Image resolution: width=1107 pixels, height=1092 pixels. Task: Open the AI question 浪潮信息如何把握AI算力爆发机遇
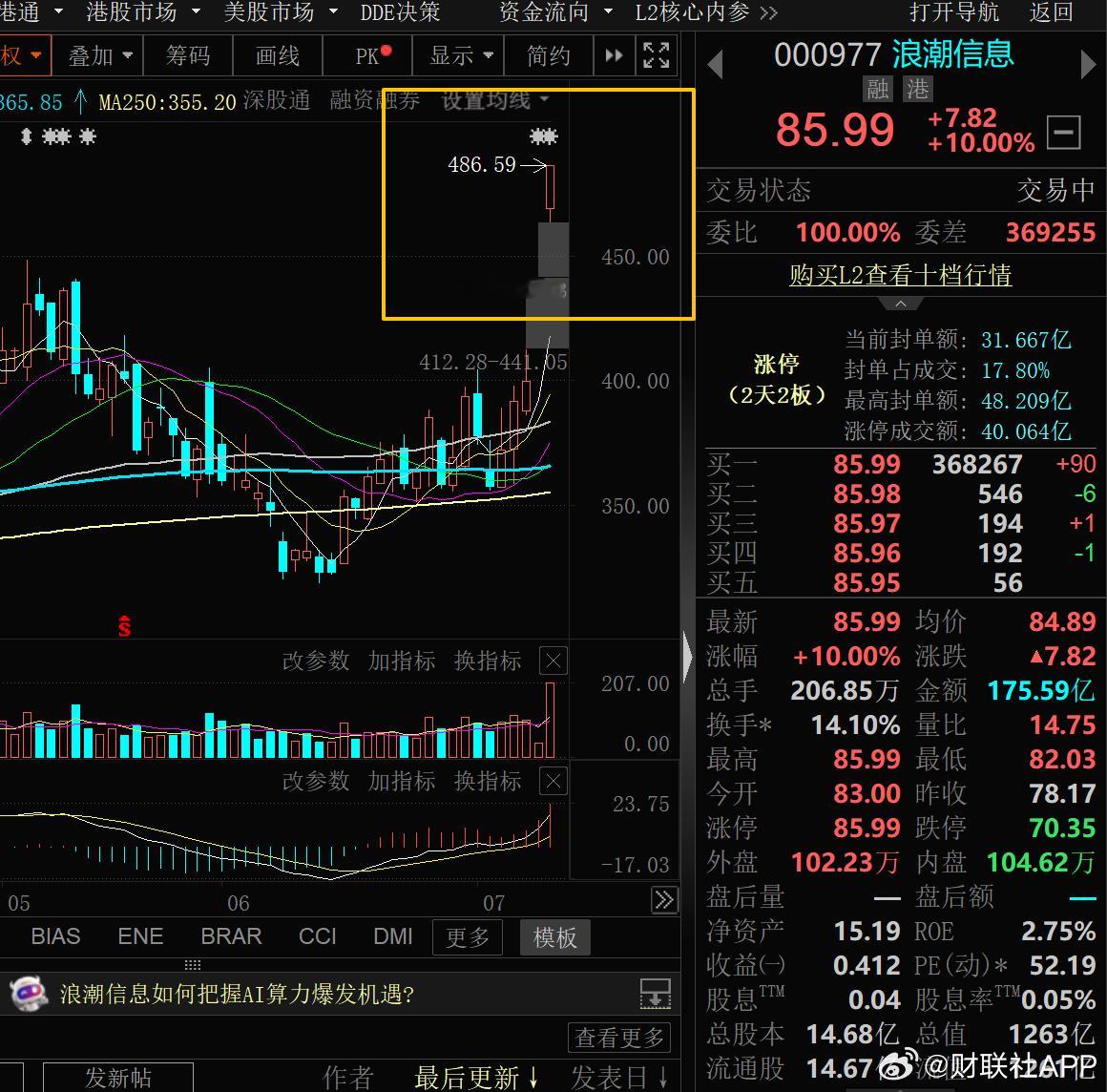(238, 994)
